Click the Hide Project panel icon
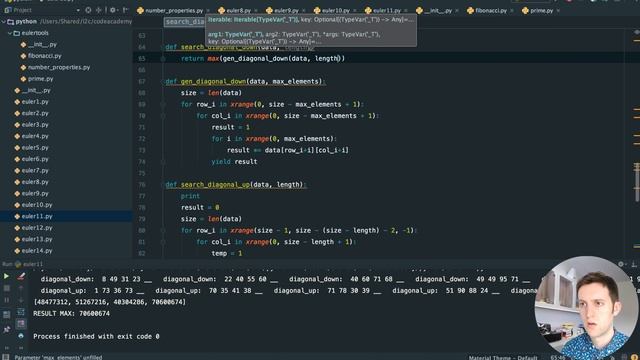The width and height of the screenshot is (640, 360). (x=125, y=10)
